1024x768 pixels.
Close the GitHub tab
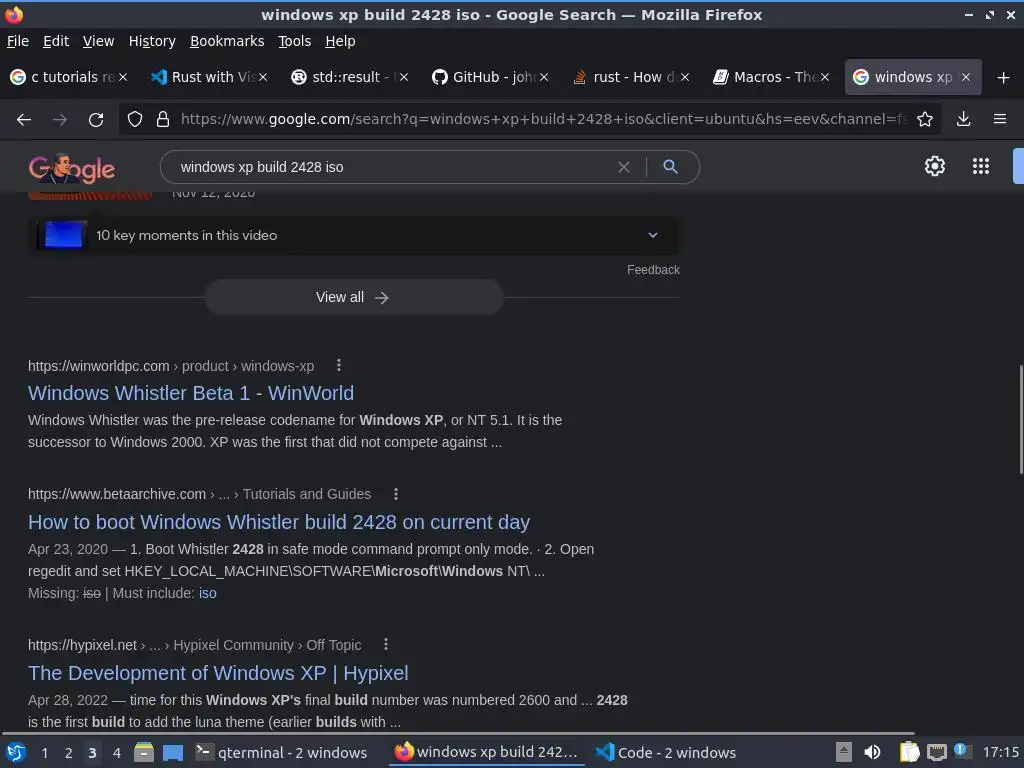544,77
